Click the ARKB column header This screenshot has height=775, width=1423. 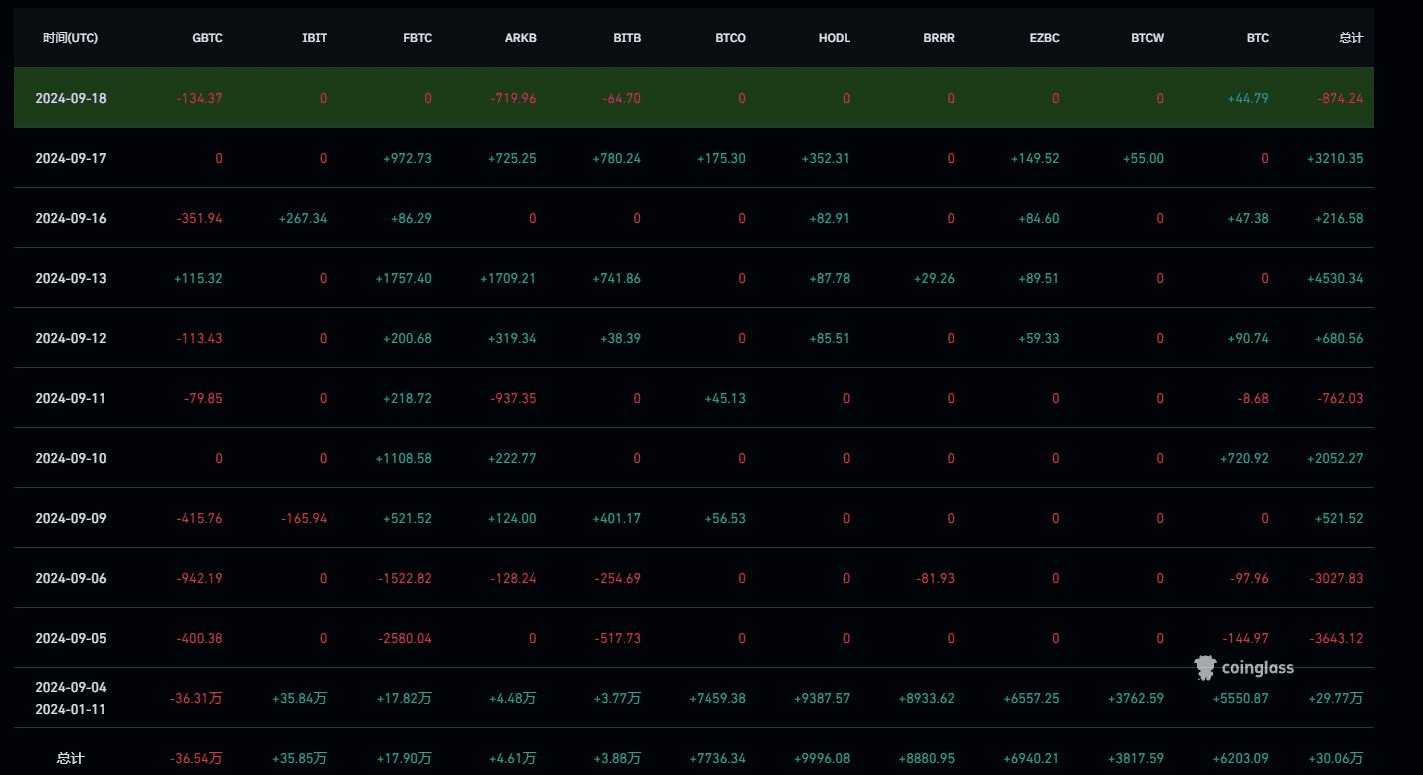point(521,38)
